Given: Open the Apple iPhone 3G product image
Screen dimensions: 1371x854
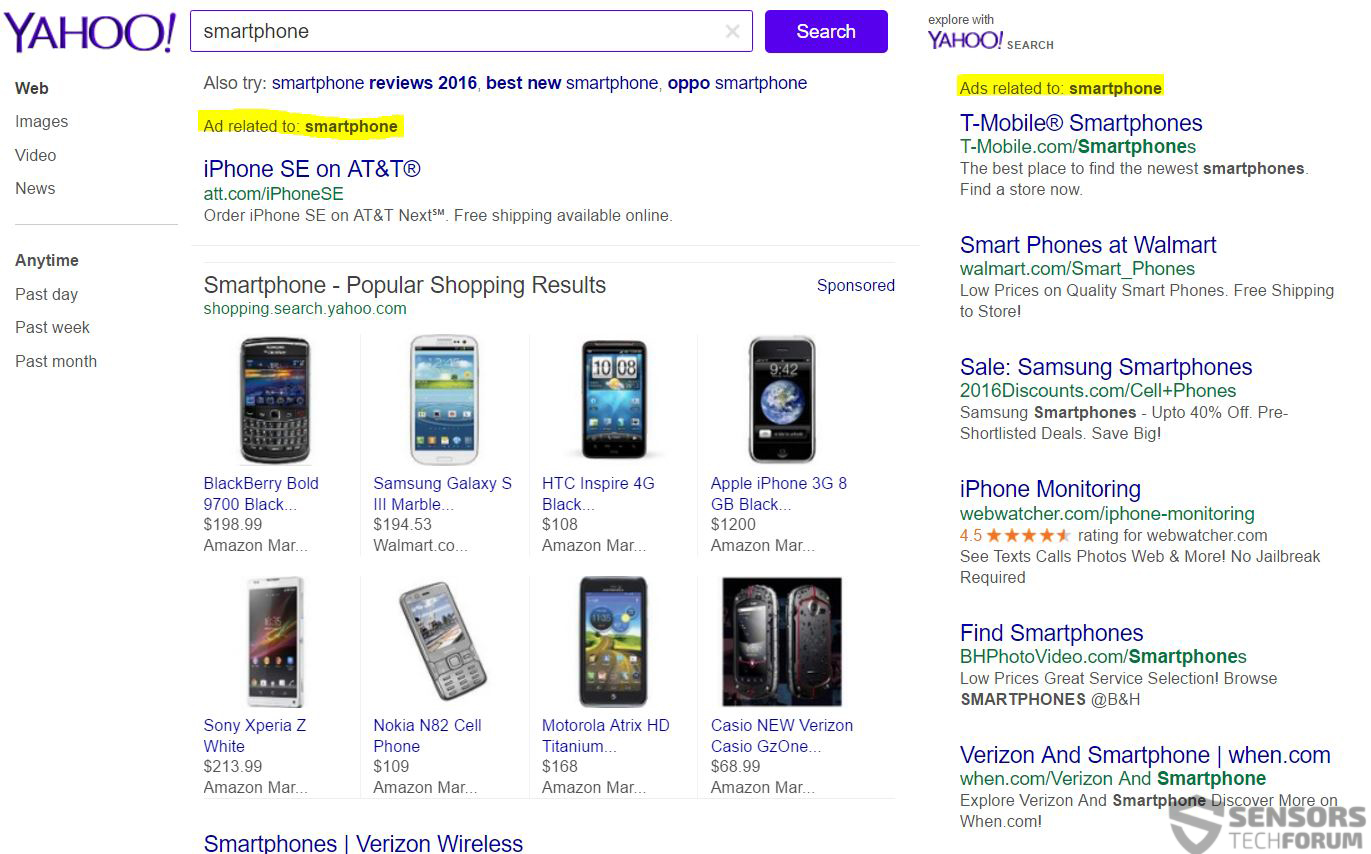Looking at the screenshot, I should pos(783,399).
